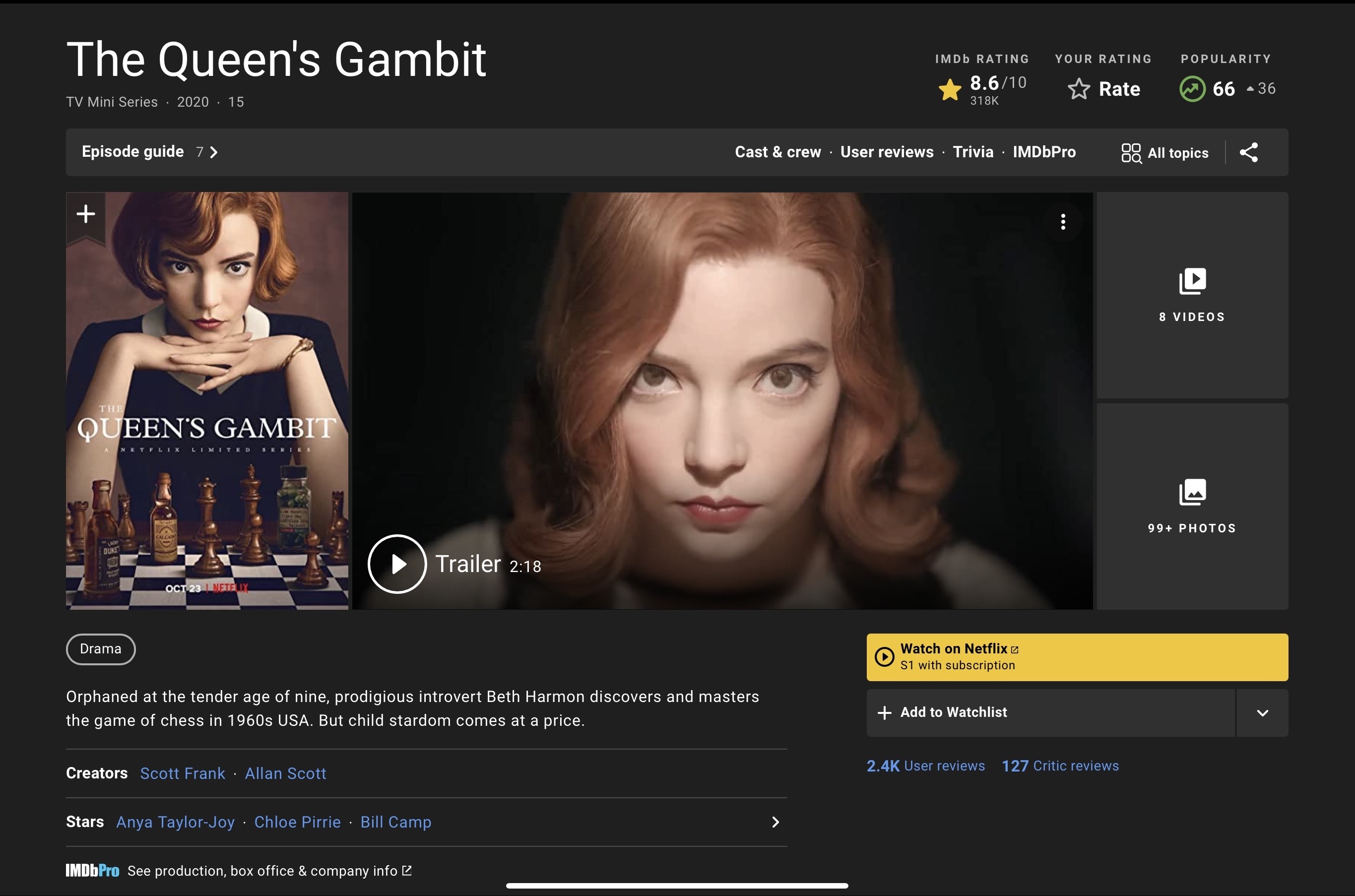Open Episode guide chevron
The width and height of the screenshot is (1355, 896).
click(x=214, y=152)
